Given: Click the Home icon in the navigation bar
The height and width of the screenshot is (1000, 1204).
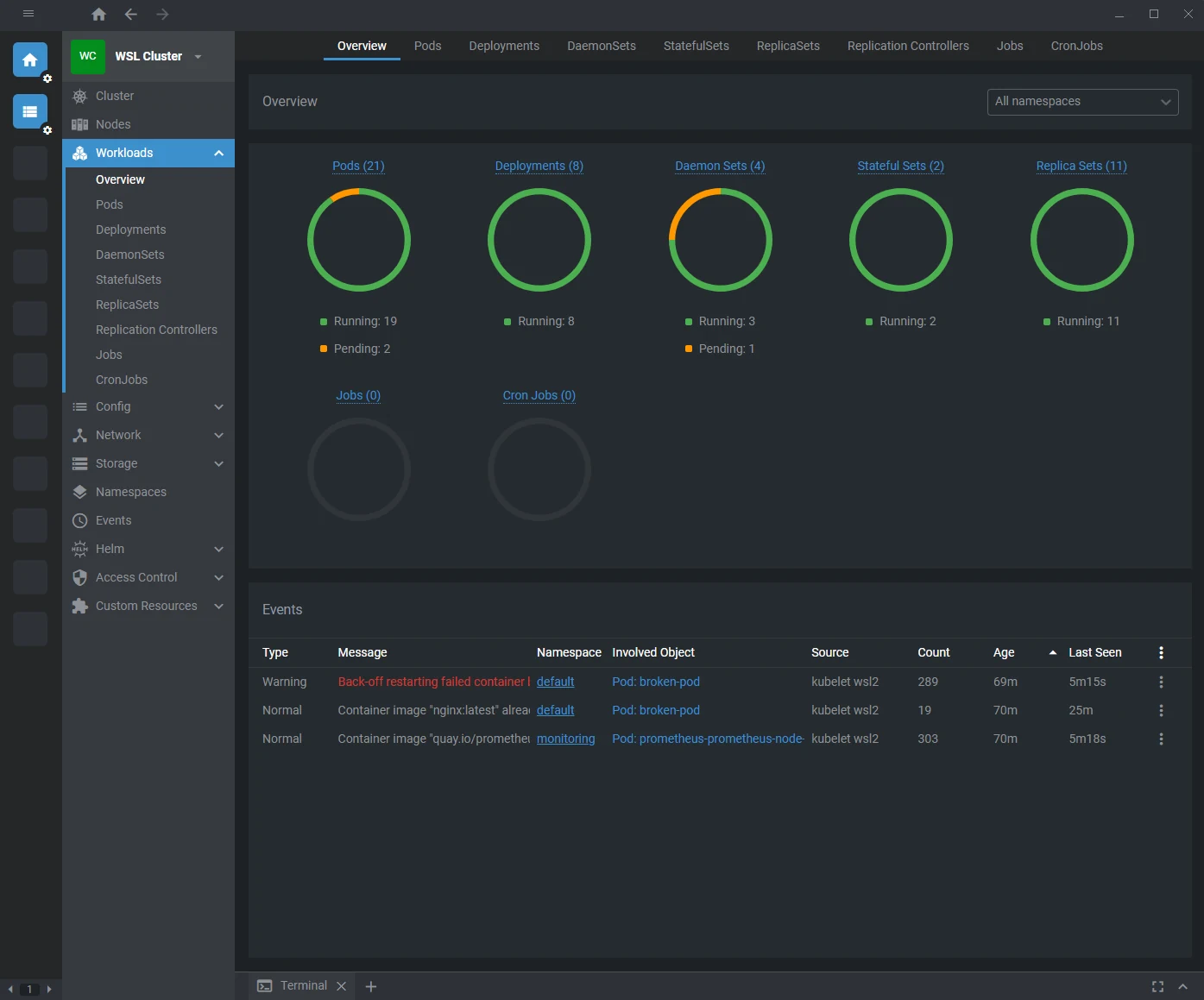Looking at the screenshot, I should [98, 15].
